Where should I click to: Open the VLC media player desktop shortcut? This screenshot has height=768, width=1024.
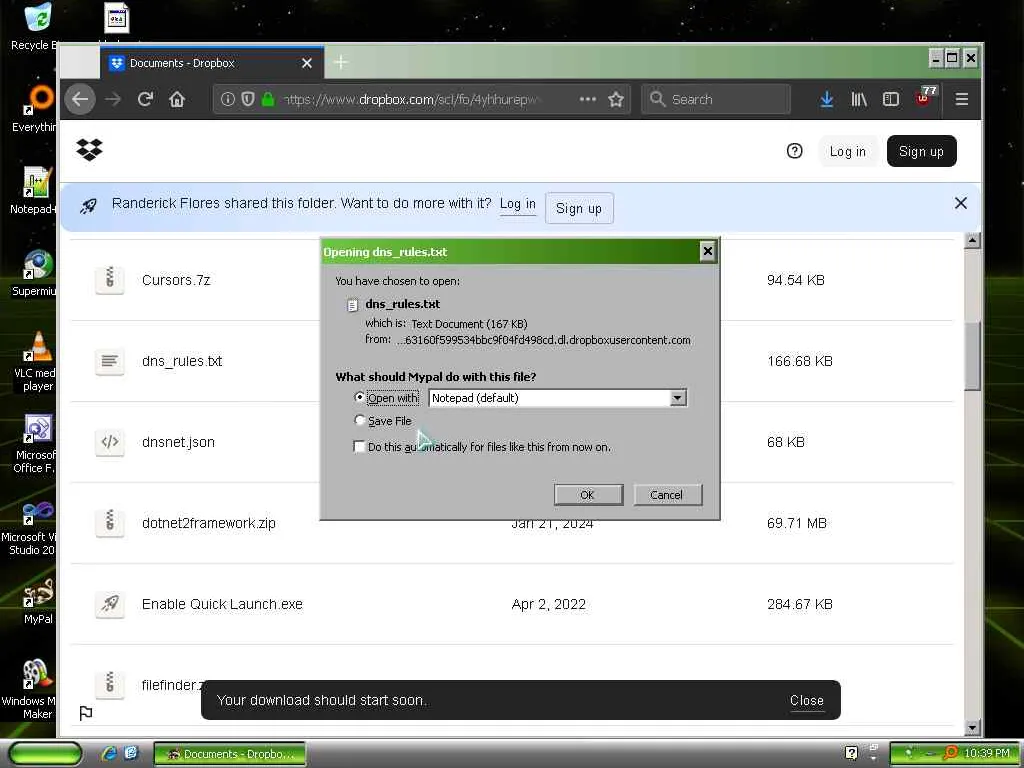pyautogui.click(x=37, y=361)
